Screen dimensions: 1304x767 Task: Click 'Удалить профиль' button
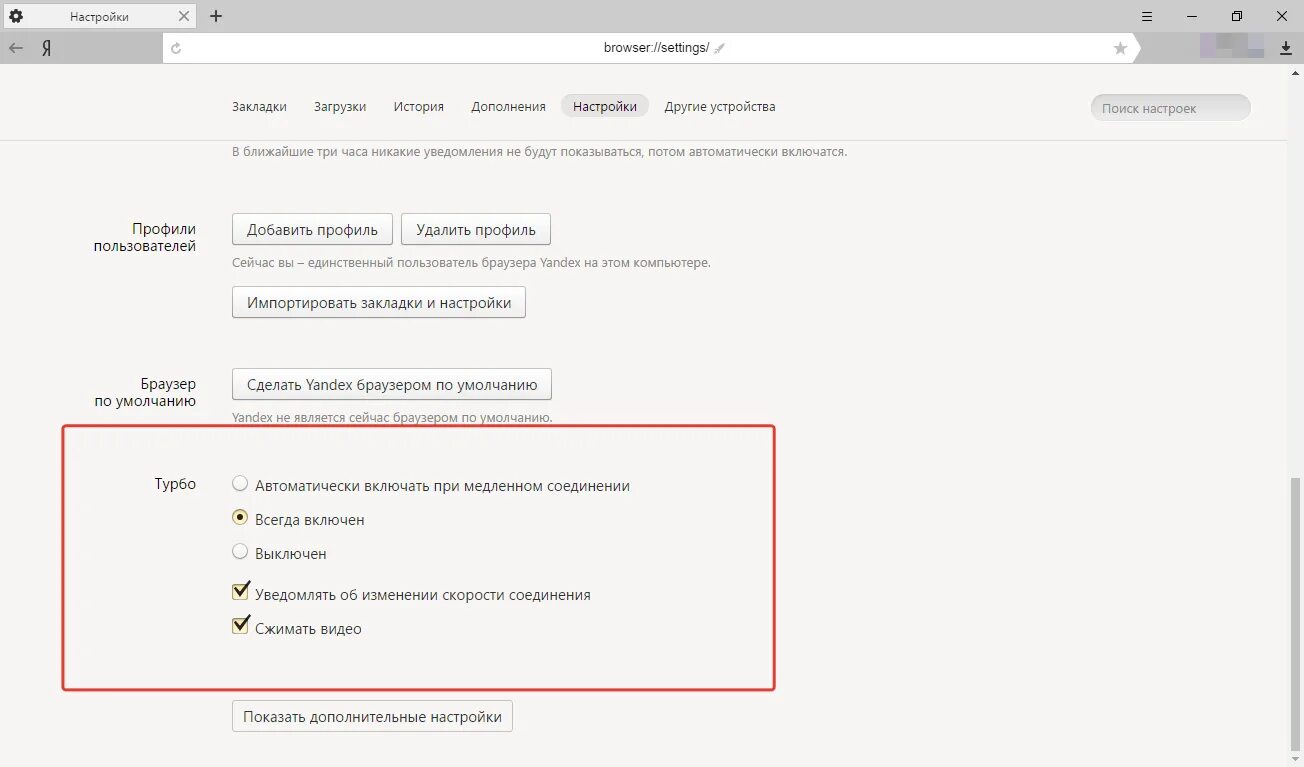(476, 229)
